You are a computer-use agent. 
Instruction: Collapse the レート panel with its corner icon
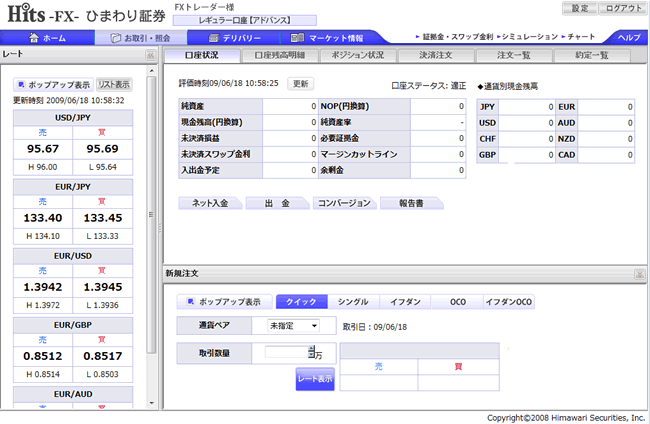tap(150, 55)
